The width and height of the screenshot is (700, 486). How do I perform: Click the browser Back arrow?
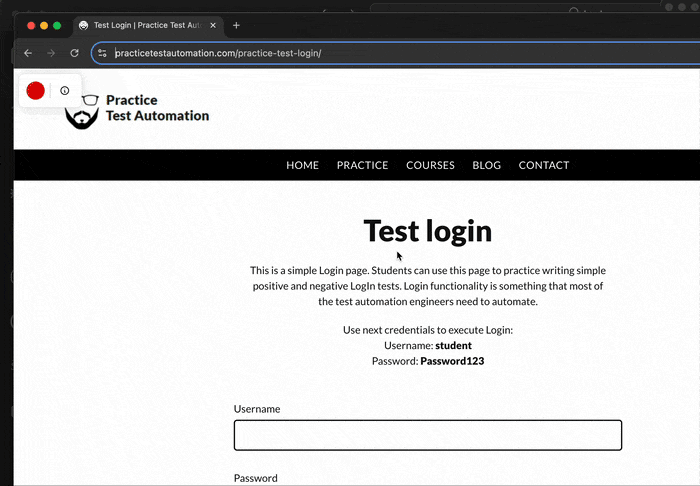tap(28, 53)
